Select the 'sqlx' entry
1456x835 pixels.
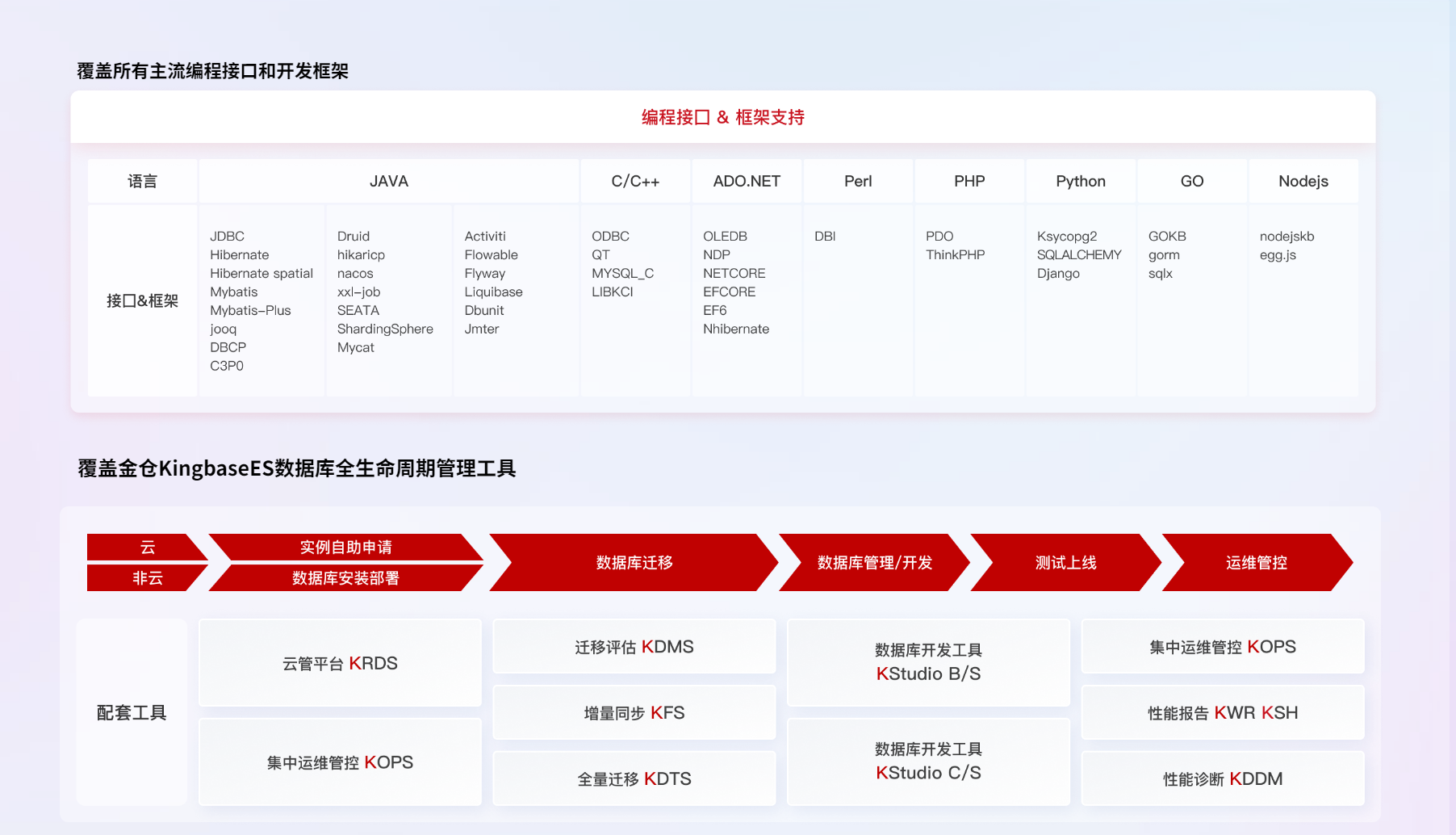1161,273
